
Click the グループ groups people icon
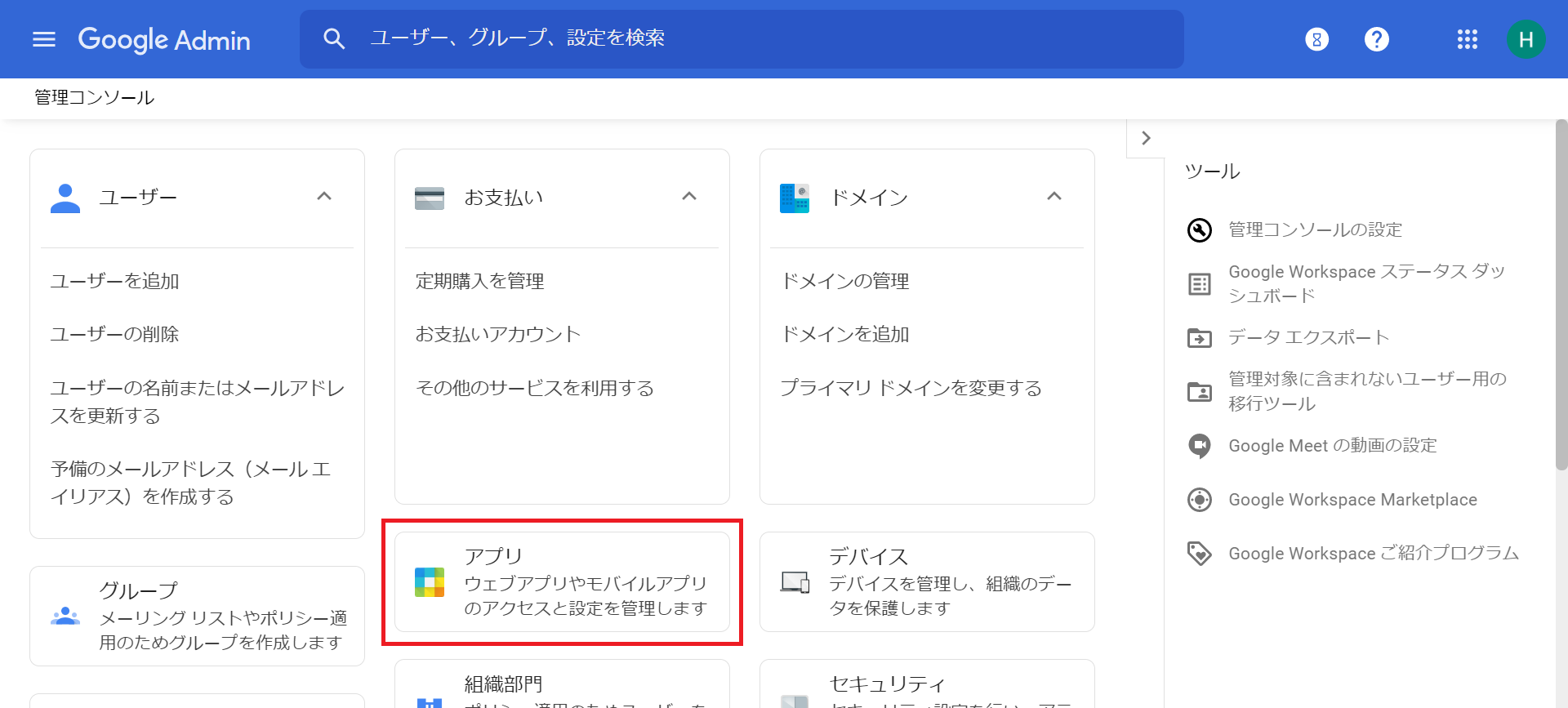point(65,617)
